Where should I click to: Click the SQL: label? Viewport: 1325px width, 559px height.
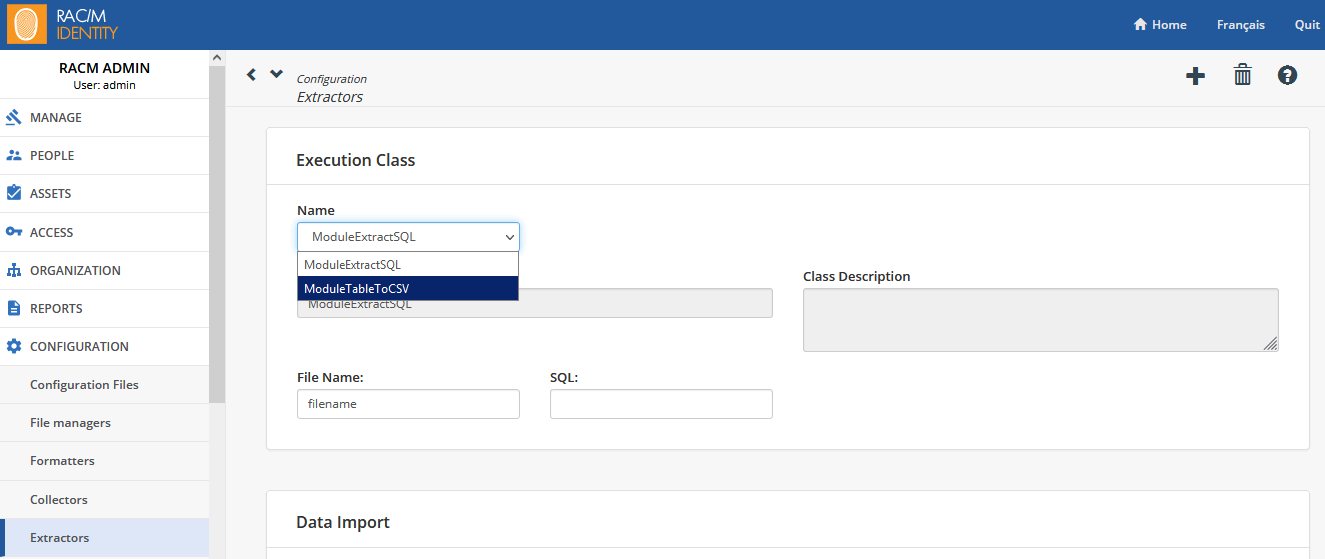click(564, 377)
